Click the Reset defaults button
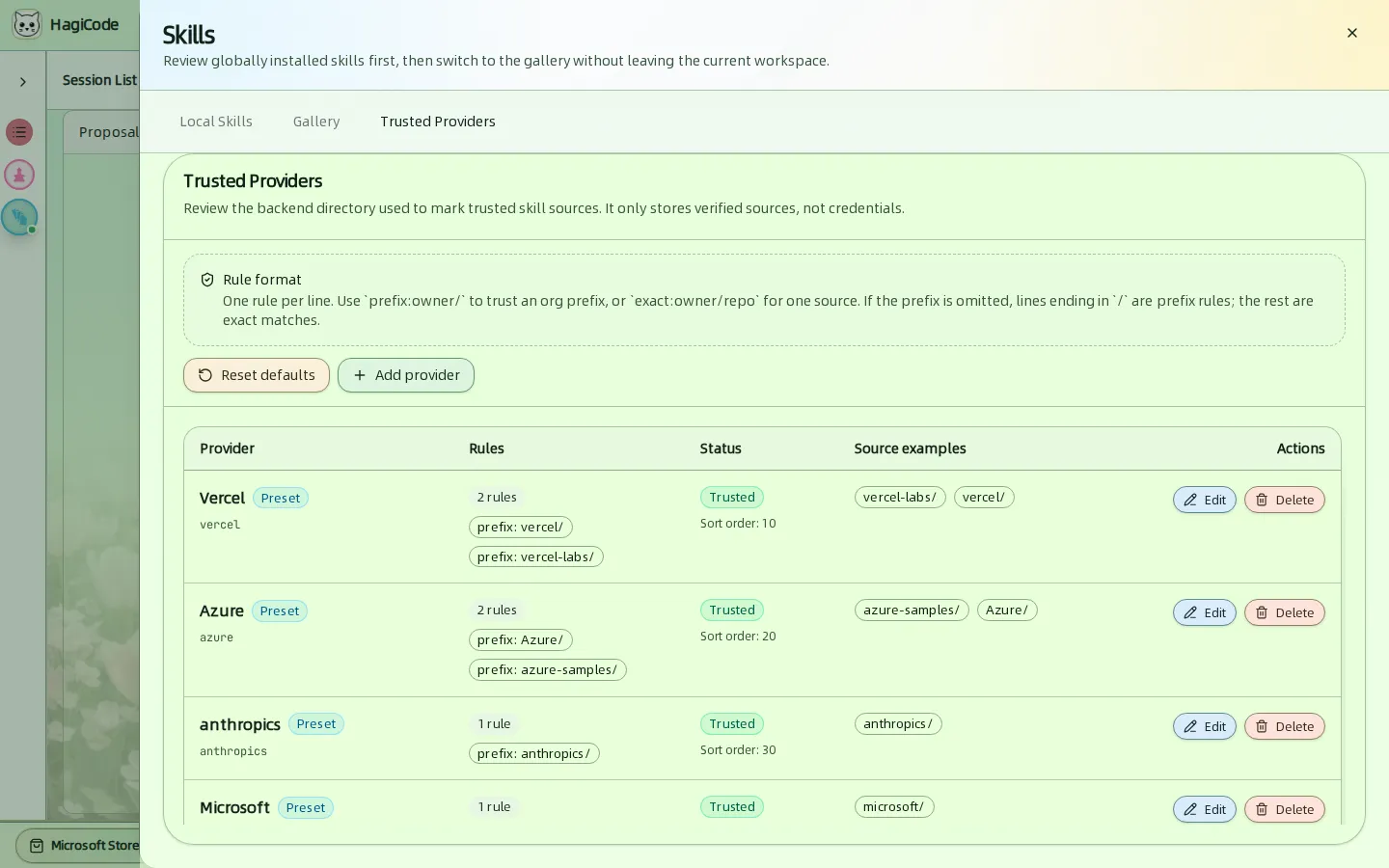The width and height of the screenshot is (1389, 868). (x=257, y=375)
